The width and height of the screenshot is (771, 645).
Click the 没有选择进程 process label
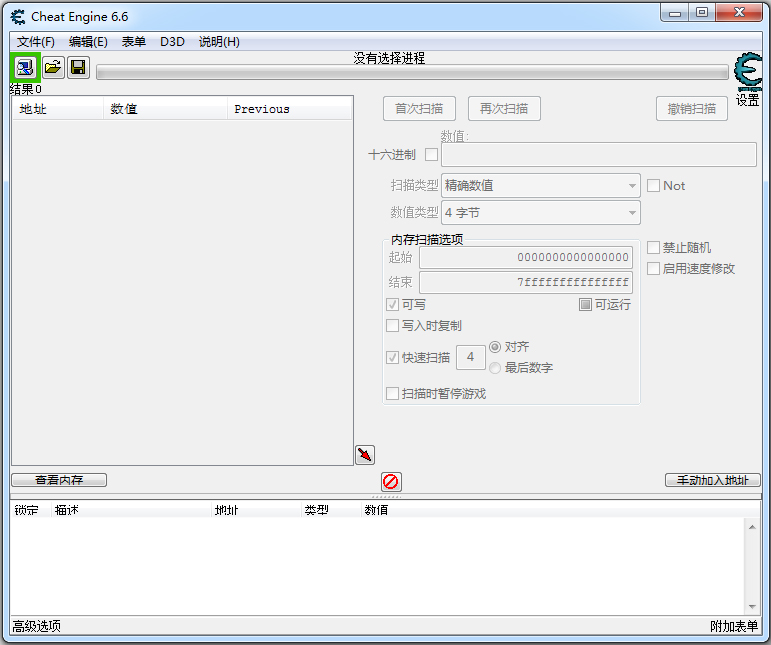pos(388,58)
